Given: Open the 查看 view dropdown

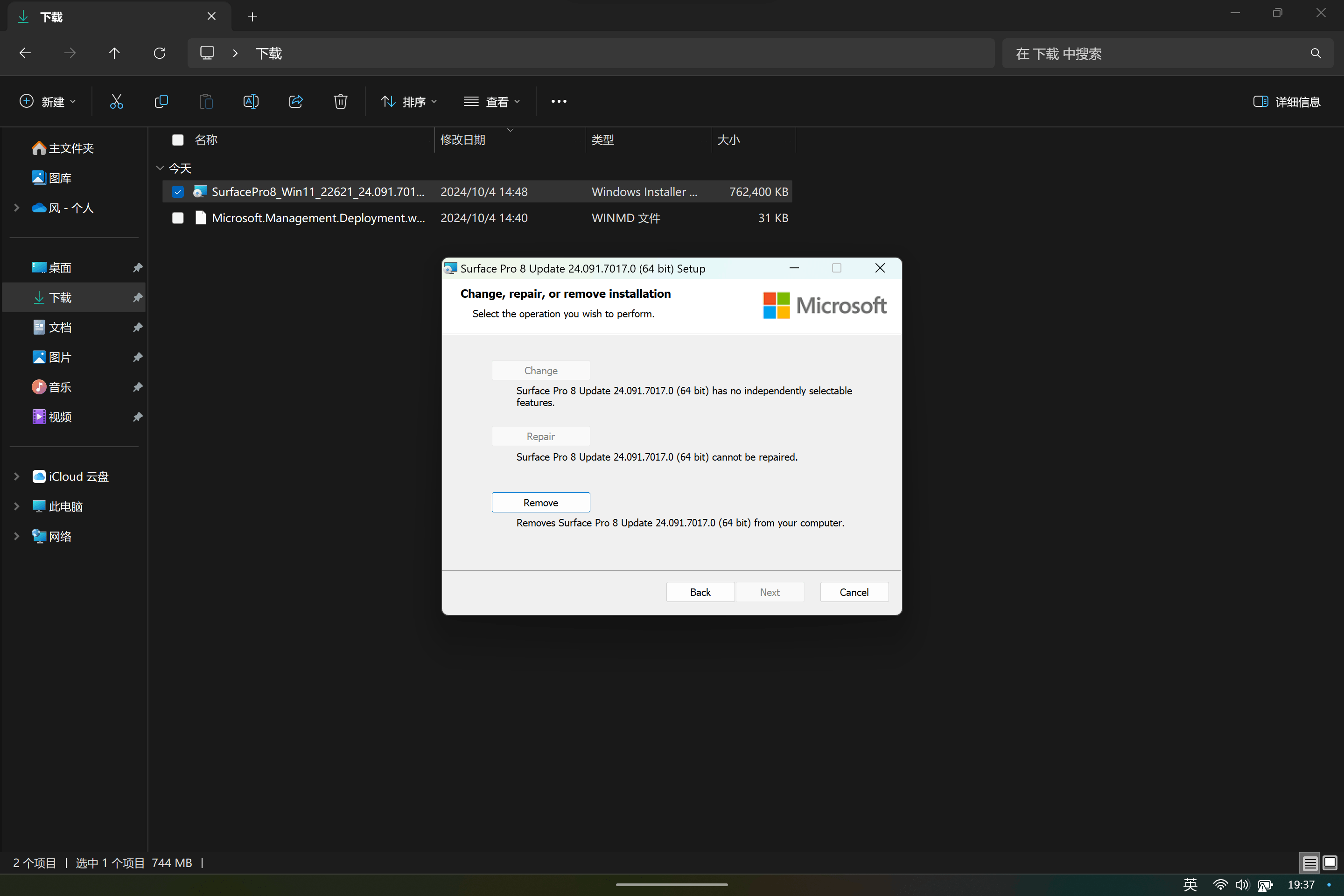Looking at the screenshot, I should click(492, 102).
